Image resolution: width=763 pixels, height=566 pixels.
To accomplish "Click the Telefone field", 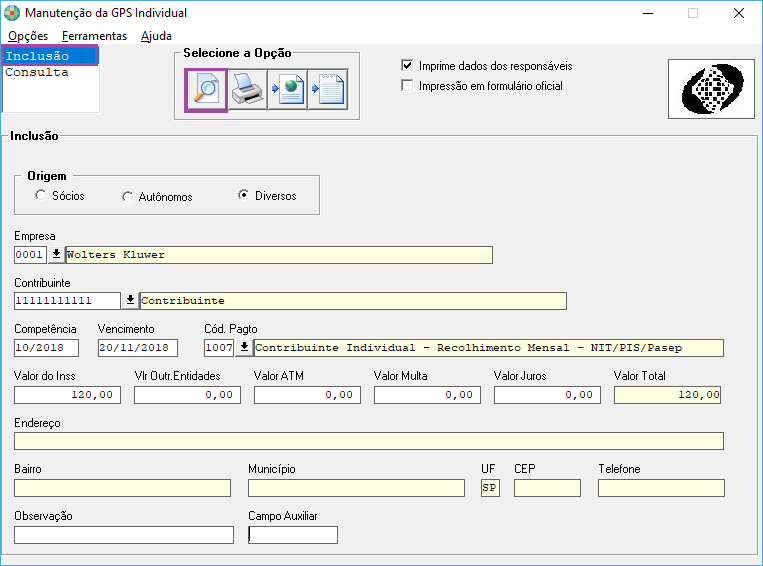I will tap(661, 488).
